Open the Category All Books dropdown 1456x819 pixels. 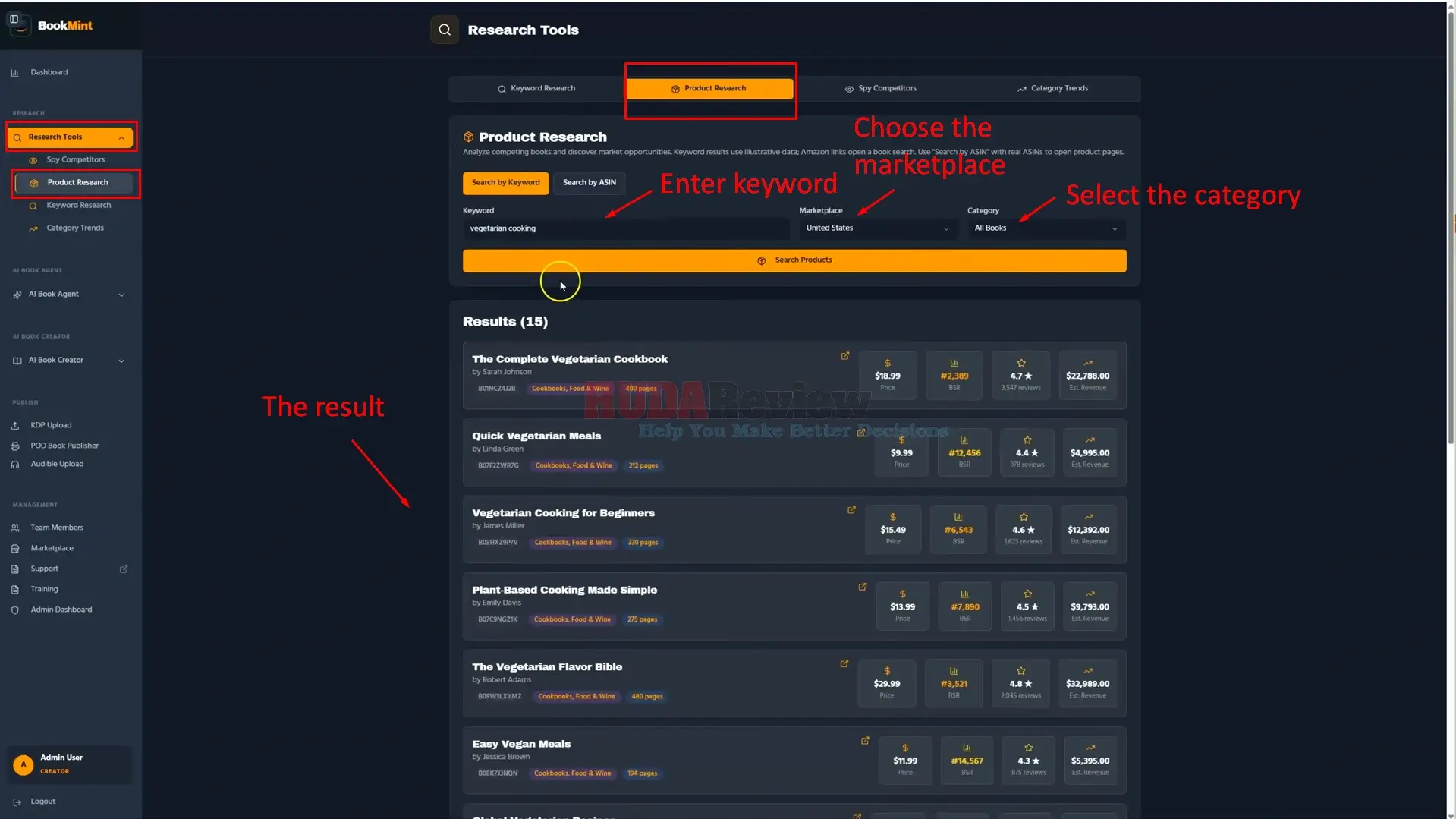click(1046, 228)
